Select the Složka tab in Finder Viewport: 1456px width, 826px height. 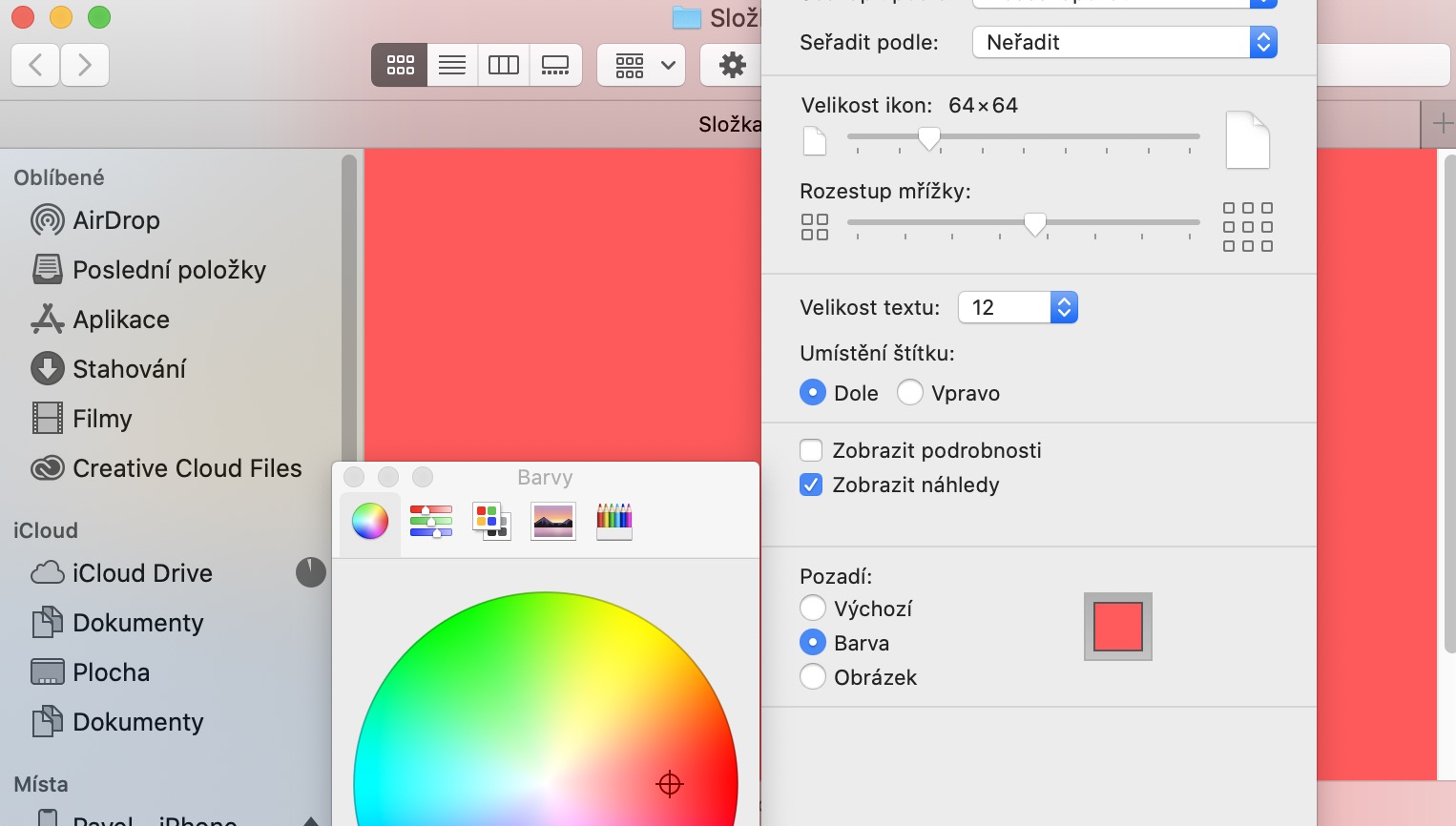pyautogui.click(x=730, y=124)
